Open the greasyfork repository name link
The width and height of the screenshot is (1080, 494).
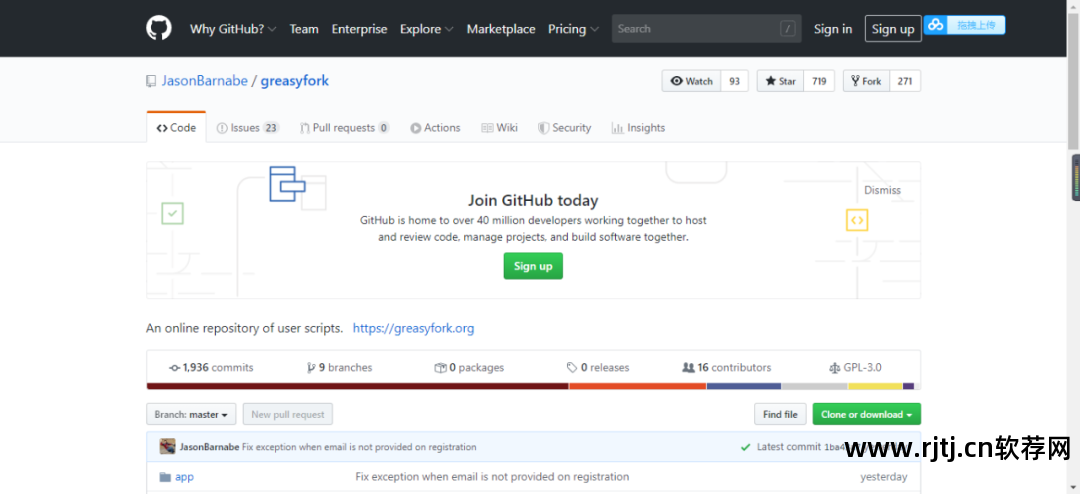(x=294, y=81)
